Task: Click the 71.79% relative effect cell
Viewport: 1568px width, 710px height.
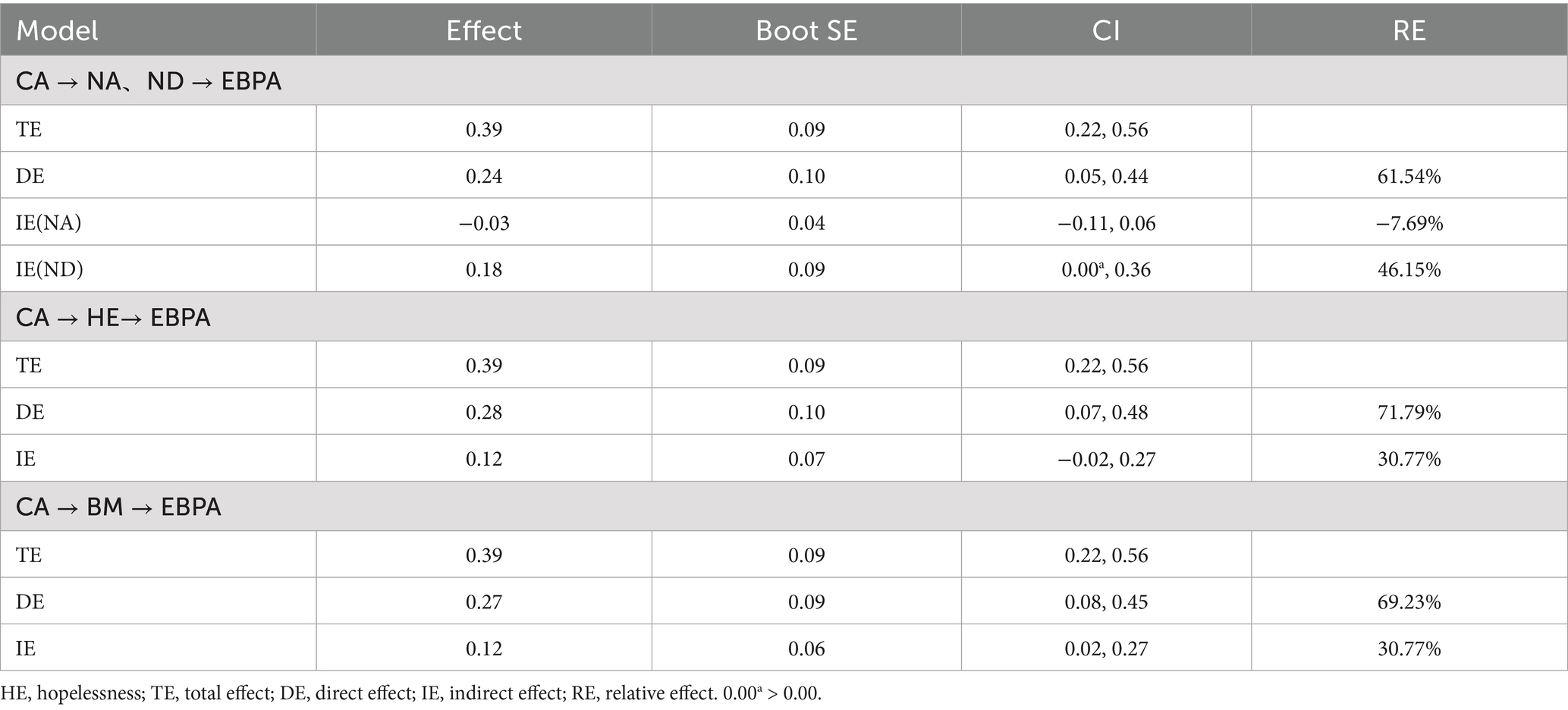Action: (1409, 413)
